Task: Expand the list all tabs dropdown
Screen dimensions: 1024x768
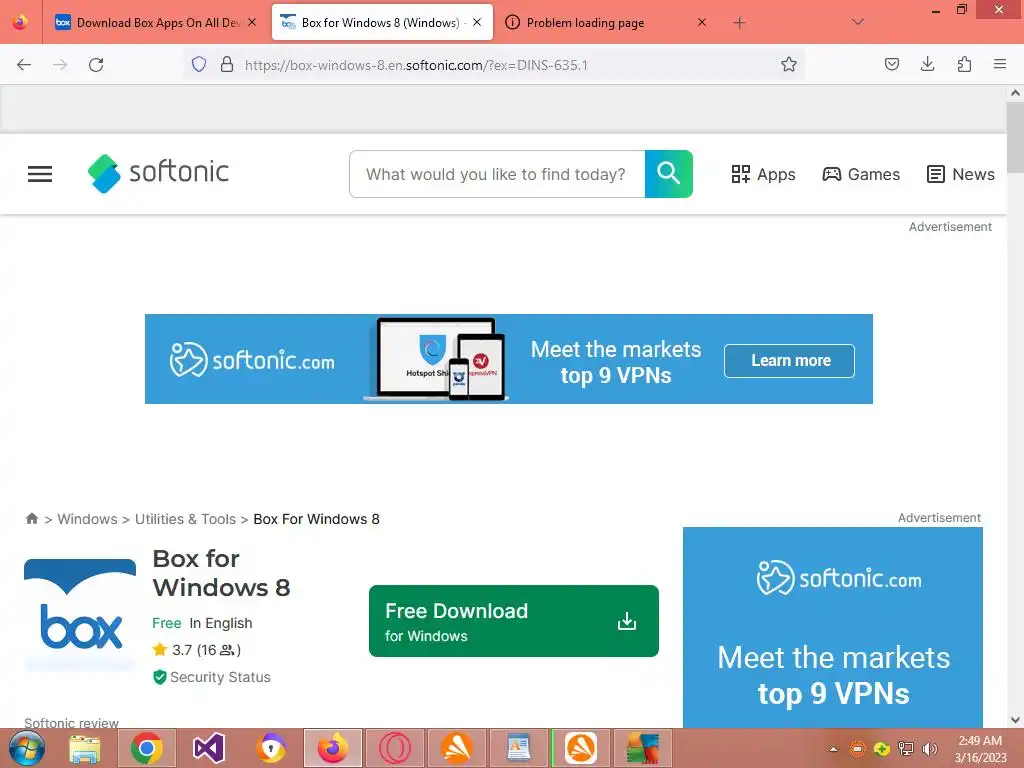Action: (x=858, y=22)
